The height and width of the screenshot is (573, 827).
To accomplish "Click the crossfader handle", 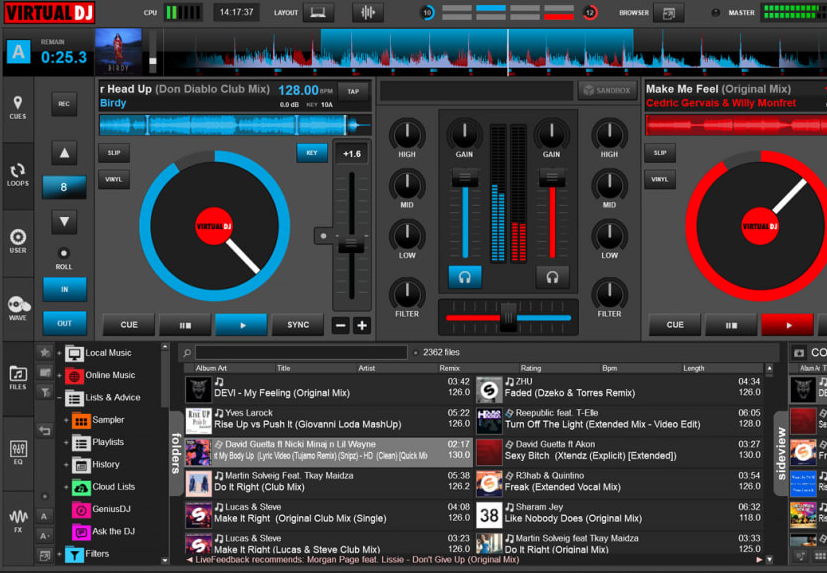I will (508, 317).
